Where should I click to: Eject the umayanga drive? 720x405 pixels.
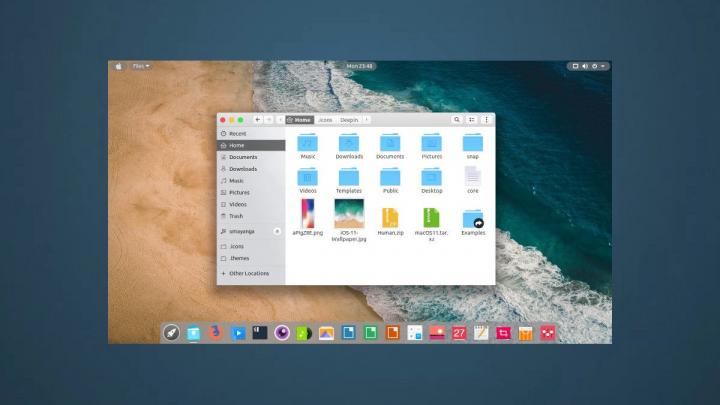click(277, 231)
